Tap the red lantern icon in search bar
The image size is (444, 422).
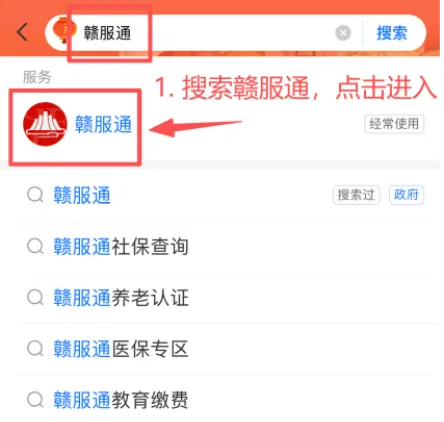coord(64,30)
